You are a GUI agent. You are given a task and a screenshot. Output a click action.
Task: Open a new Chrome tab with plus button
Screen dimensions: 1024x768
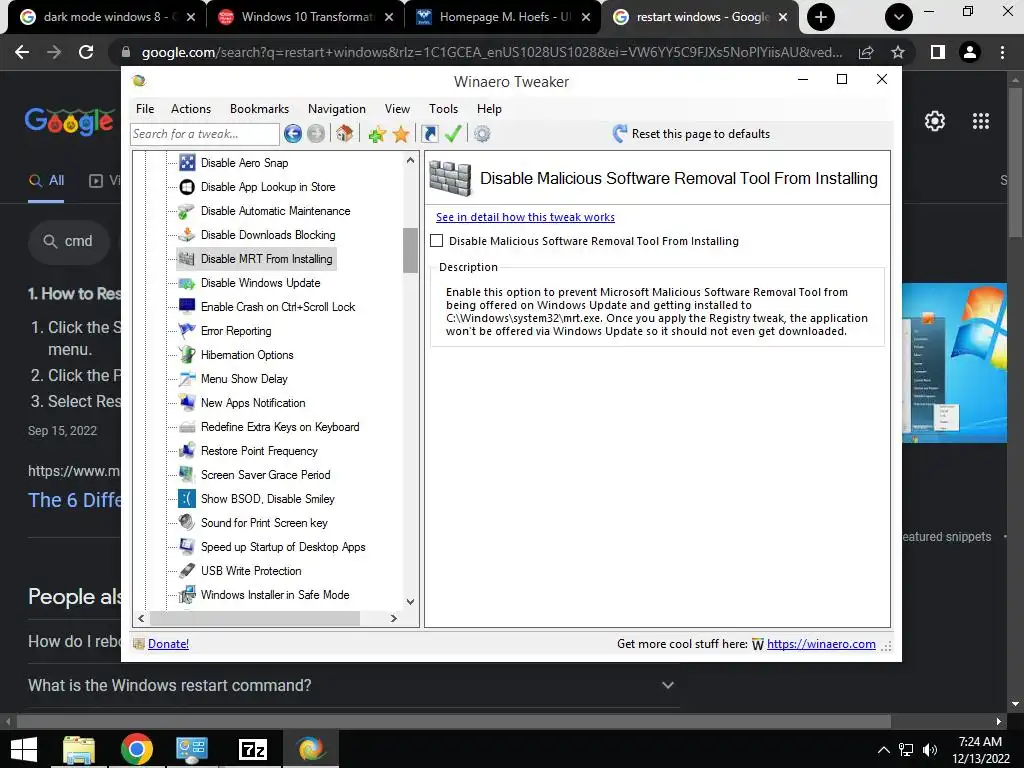coord(821,17)
